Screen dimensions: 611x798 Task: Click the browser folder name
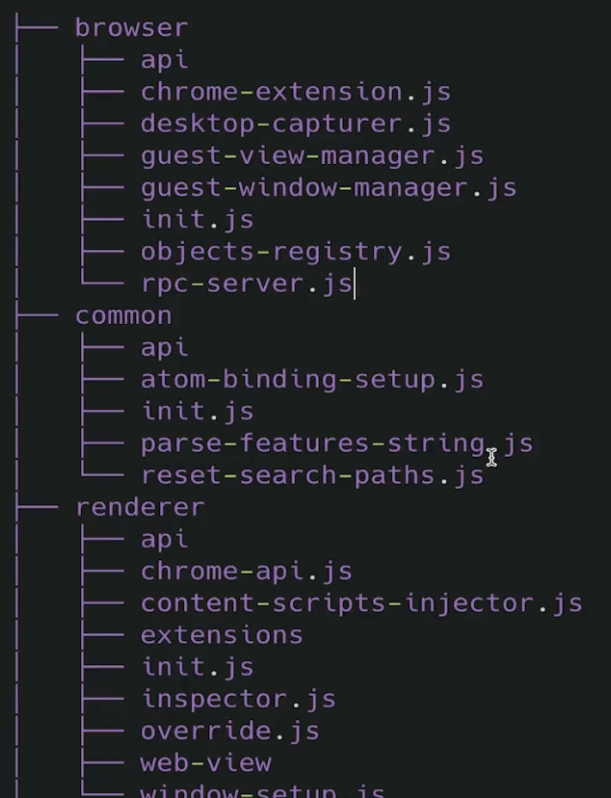131,27
